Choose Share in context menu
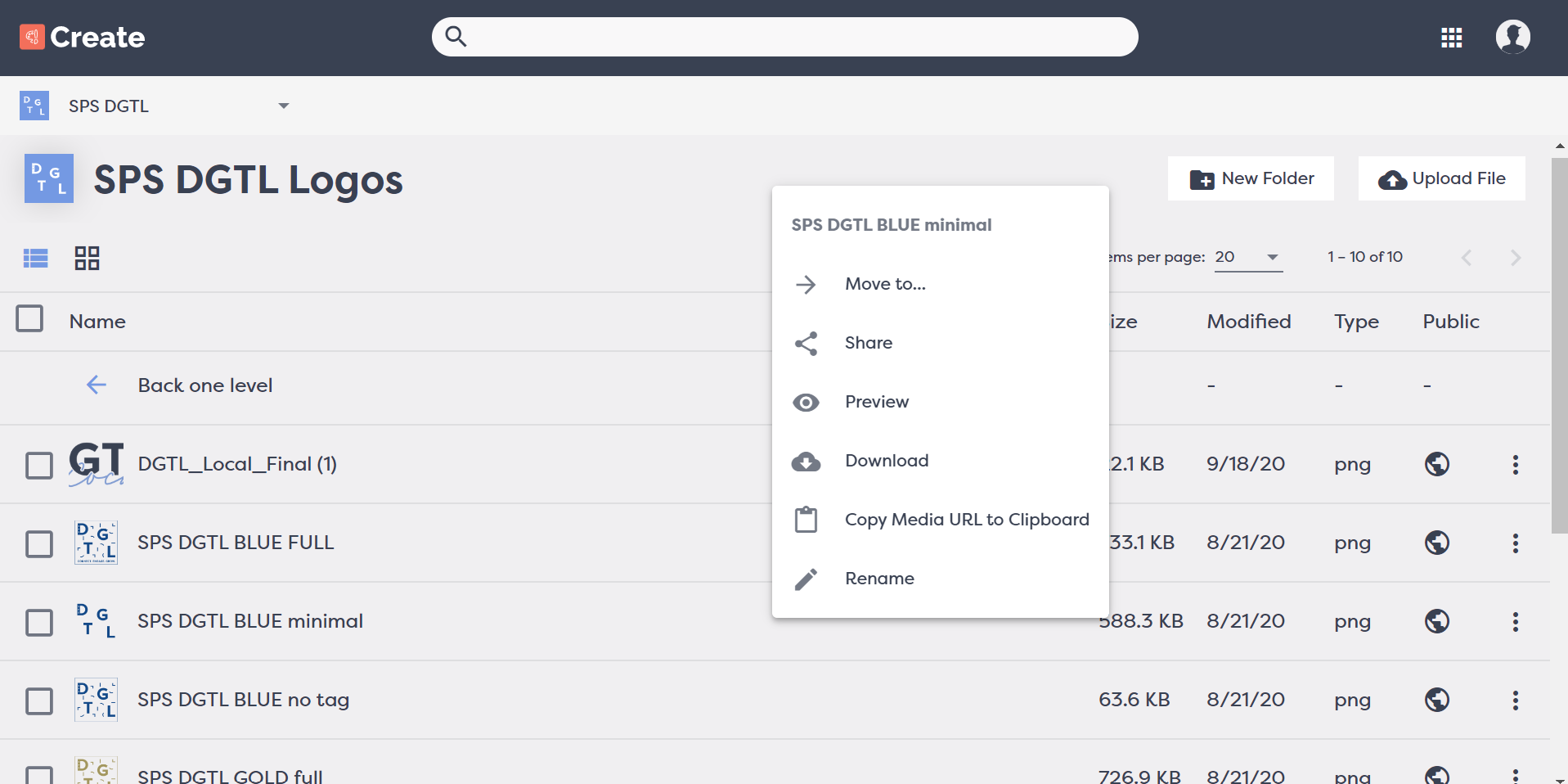 tap(941, 343)
